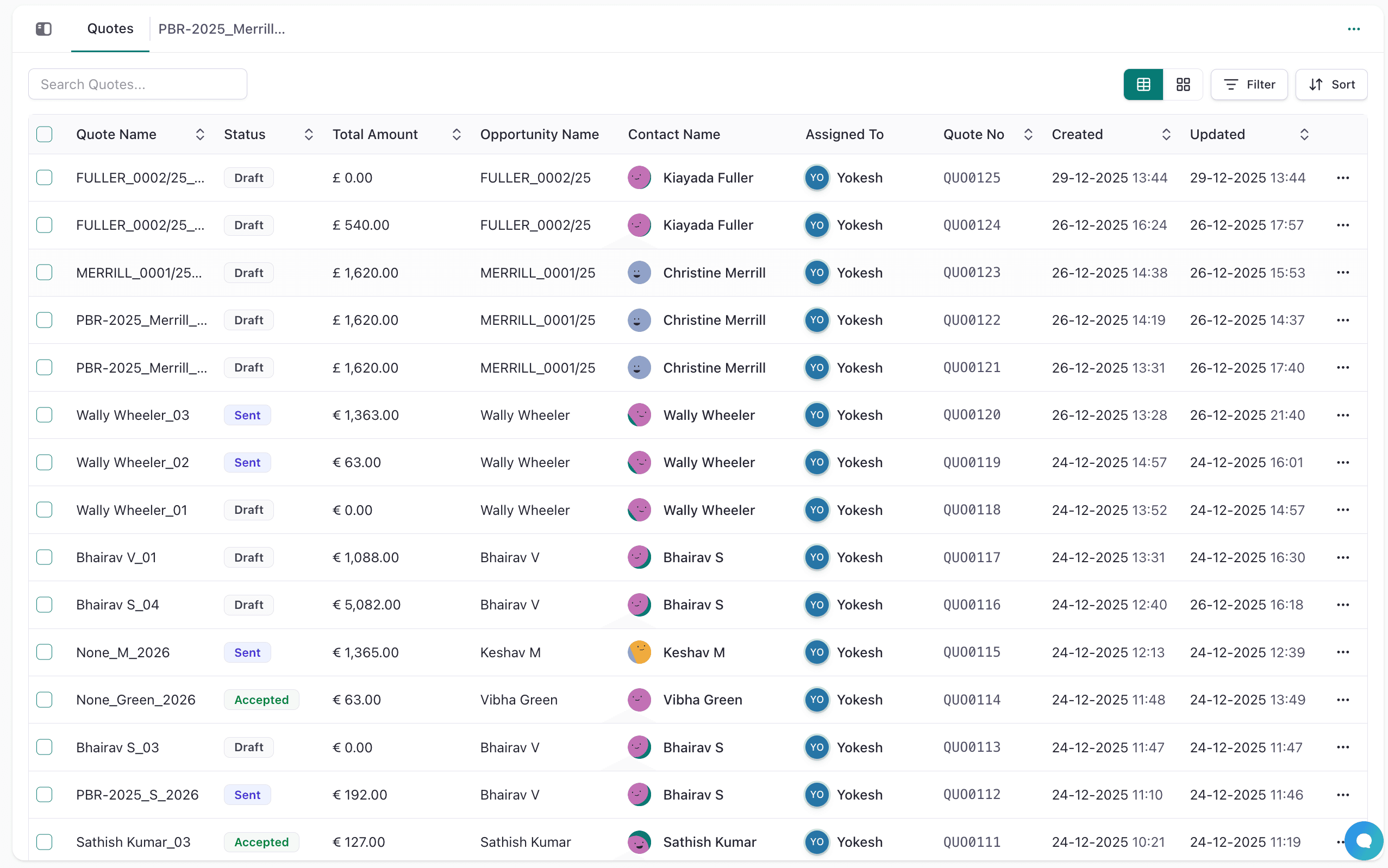This screenshot has width=1388, height=868.
Task: Sort by Created column arrows
Action: point(1166,134)
